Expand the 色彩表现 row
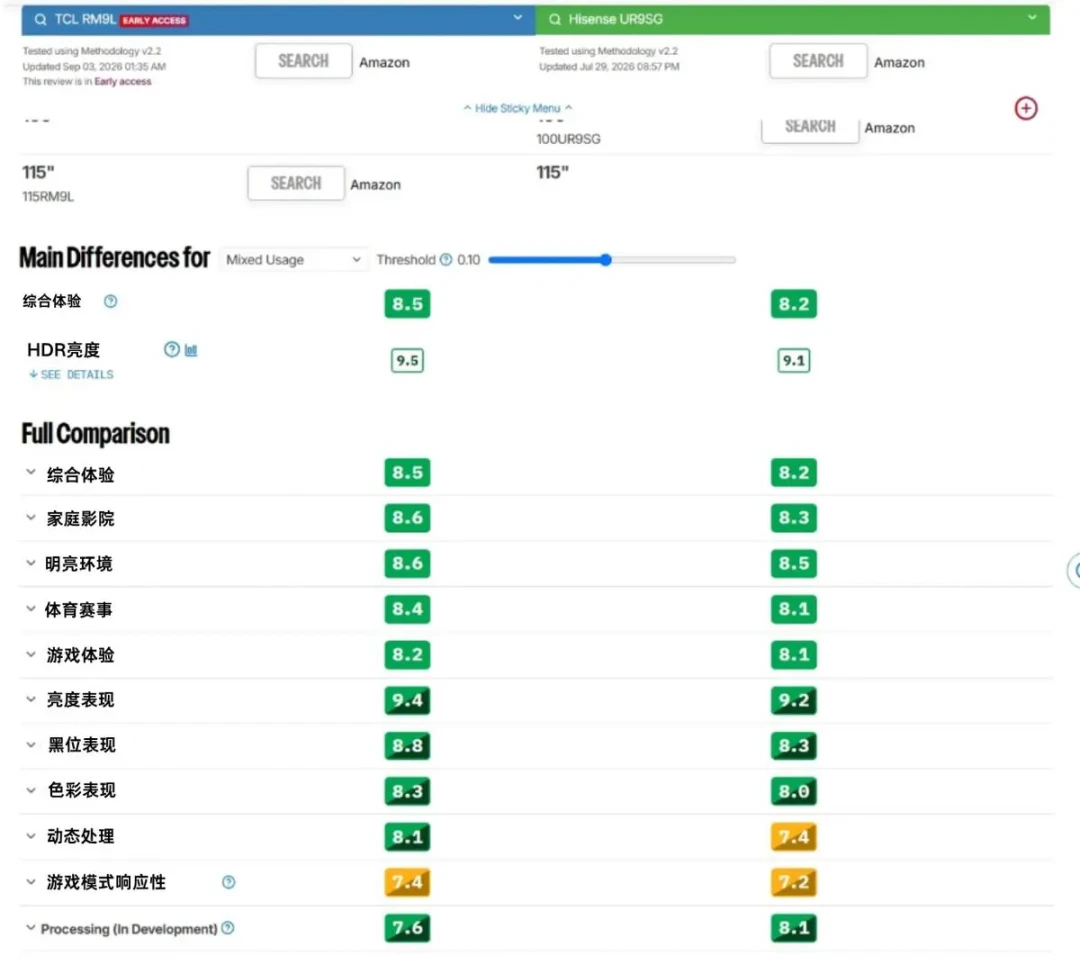 tap(30, 791)
